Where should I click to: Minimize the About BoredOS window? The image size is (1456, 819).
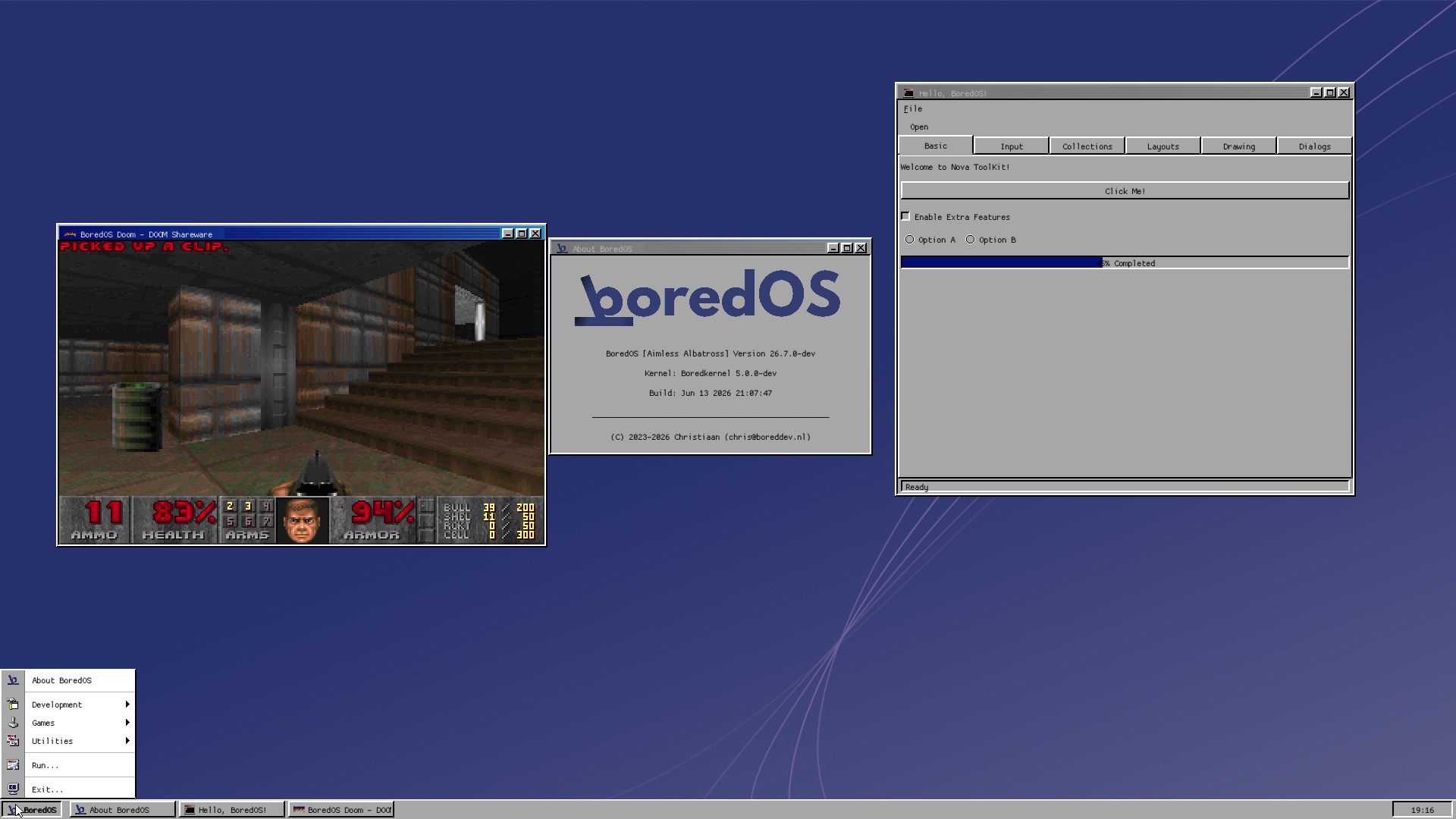pyautogui.click(x=833, y=248)
